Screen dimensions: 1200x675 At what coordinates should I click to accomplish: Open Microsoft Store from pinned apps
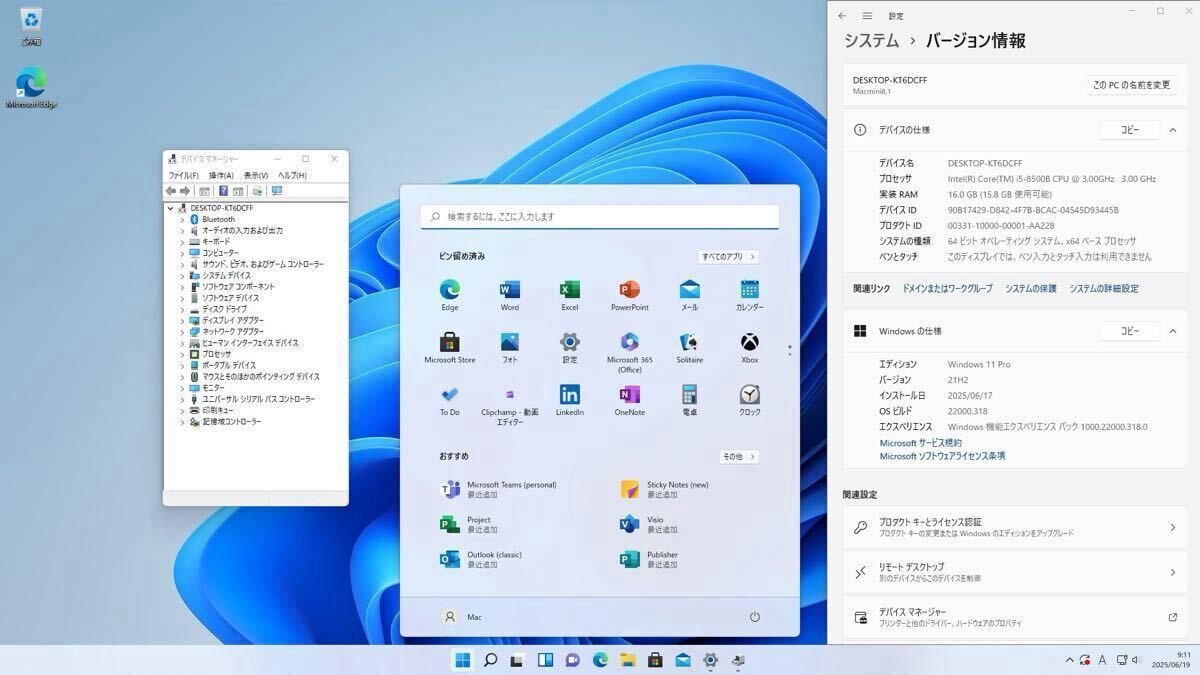click(450, 342)
